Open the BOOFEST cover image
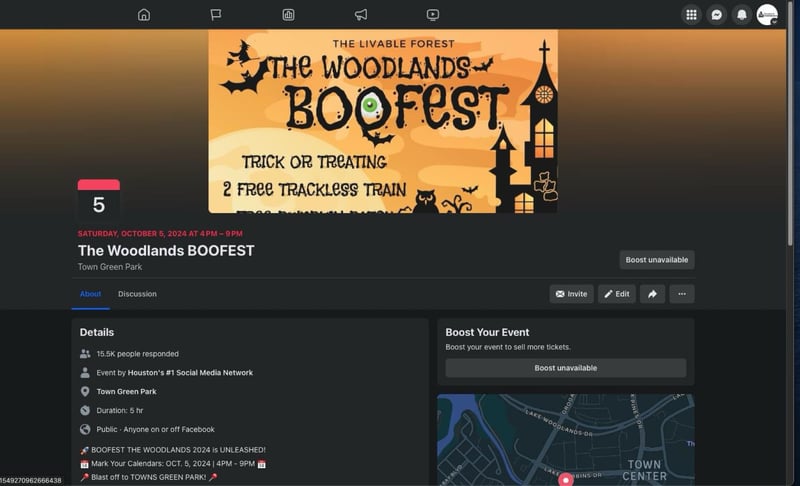This screenshot has width=800, height=486. pyautogui.click(x=383, y=121)
